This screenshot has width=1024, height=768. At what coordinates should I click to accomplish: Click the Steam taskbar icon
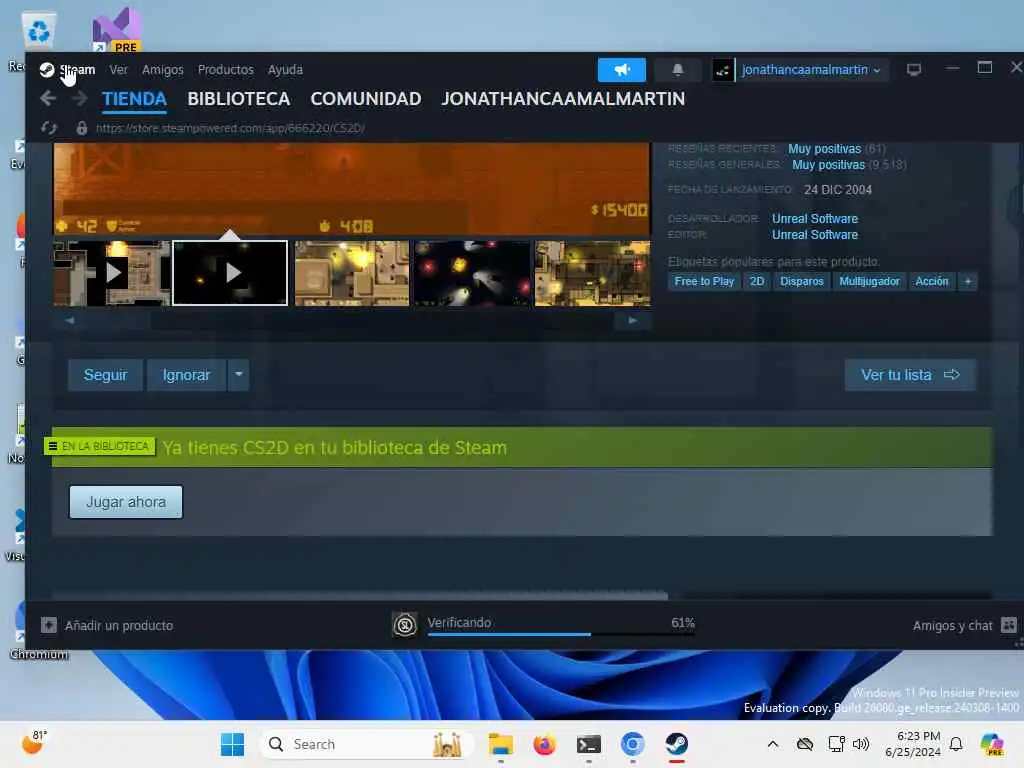click(677, 744)
